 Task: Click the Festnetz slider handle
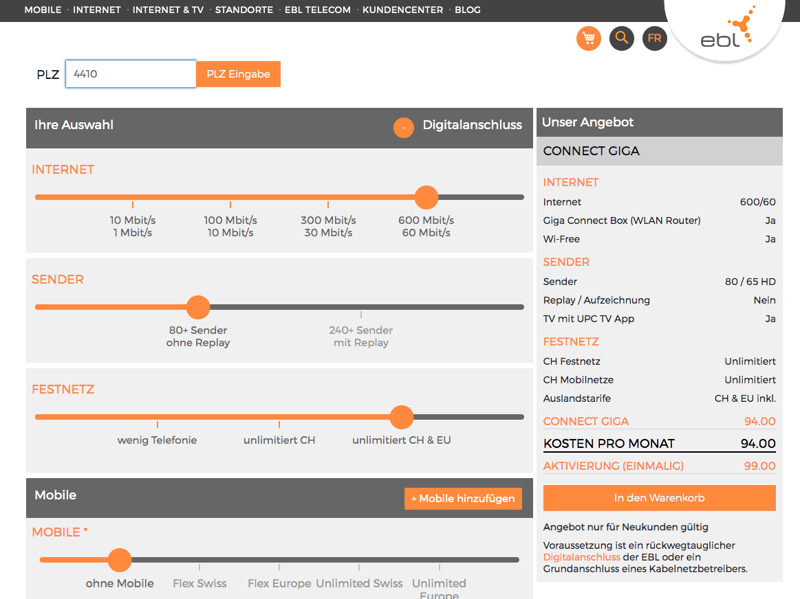402,417
